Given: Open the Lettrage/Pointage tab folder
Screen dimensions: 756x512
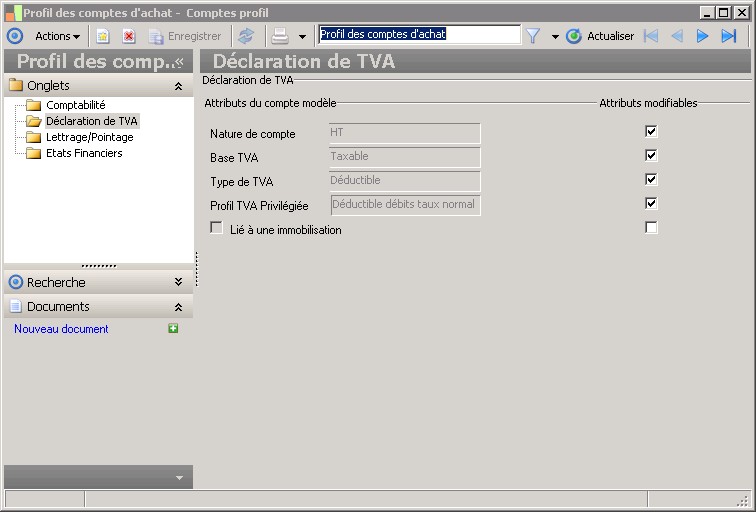Looking at the screenshot, I should pos(90,137).
